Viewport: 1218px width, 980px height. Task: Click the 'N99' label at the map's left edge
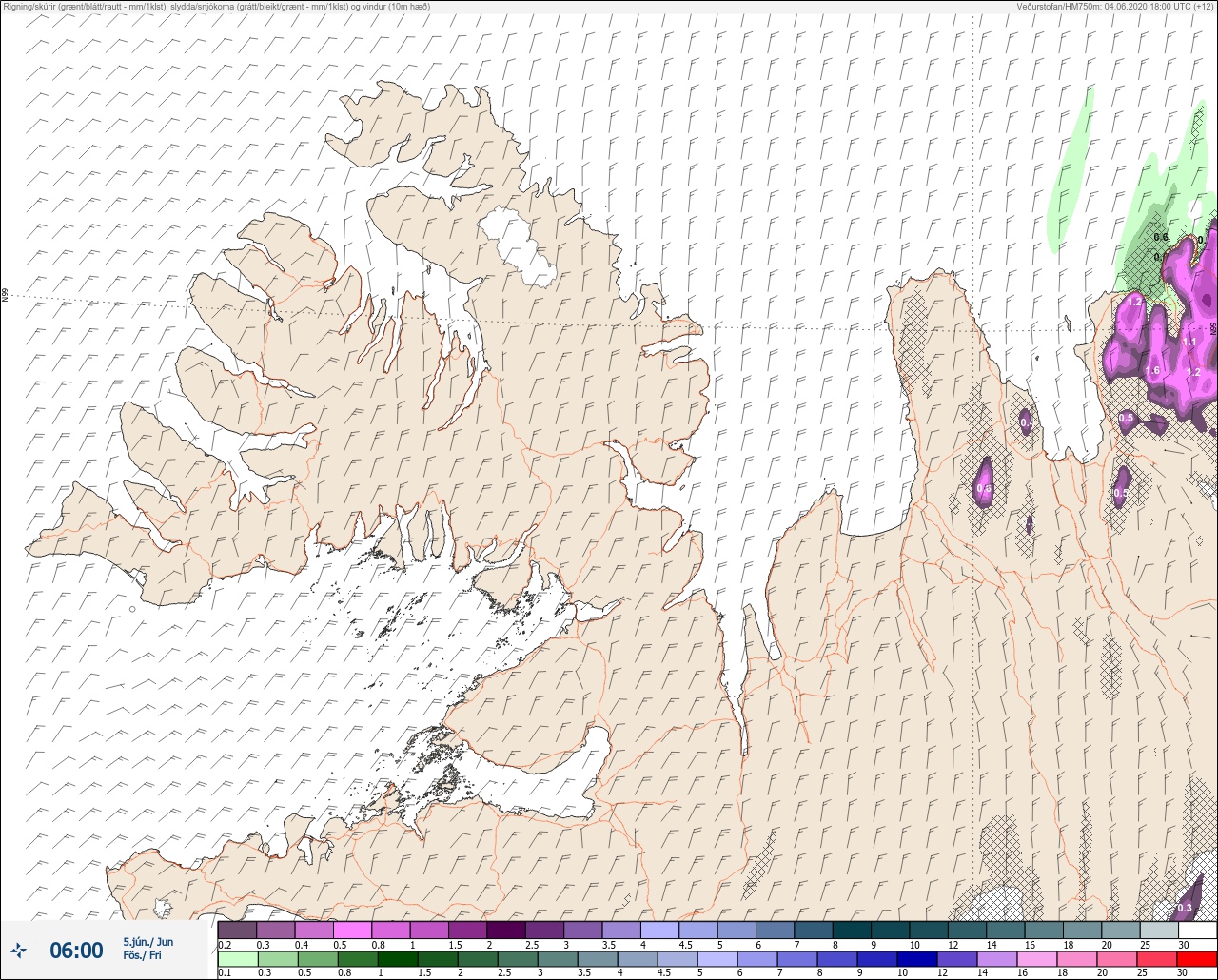click(x=5, y=295)
